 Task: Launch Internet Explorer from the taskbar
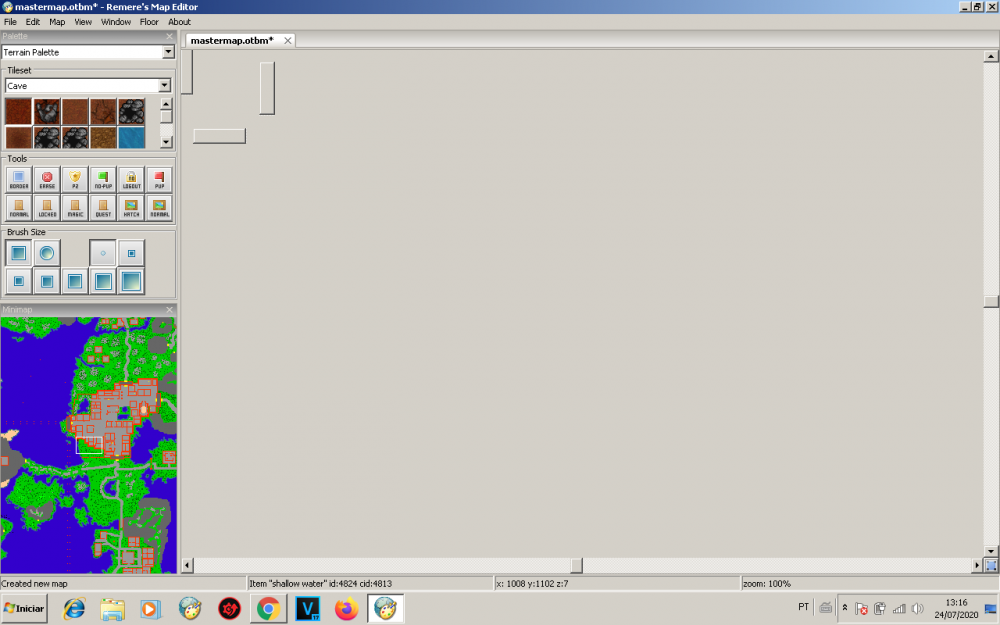(74, 608)
